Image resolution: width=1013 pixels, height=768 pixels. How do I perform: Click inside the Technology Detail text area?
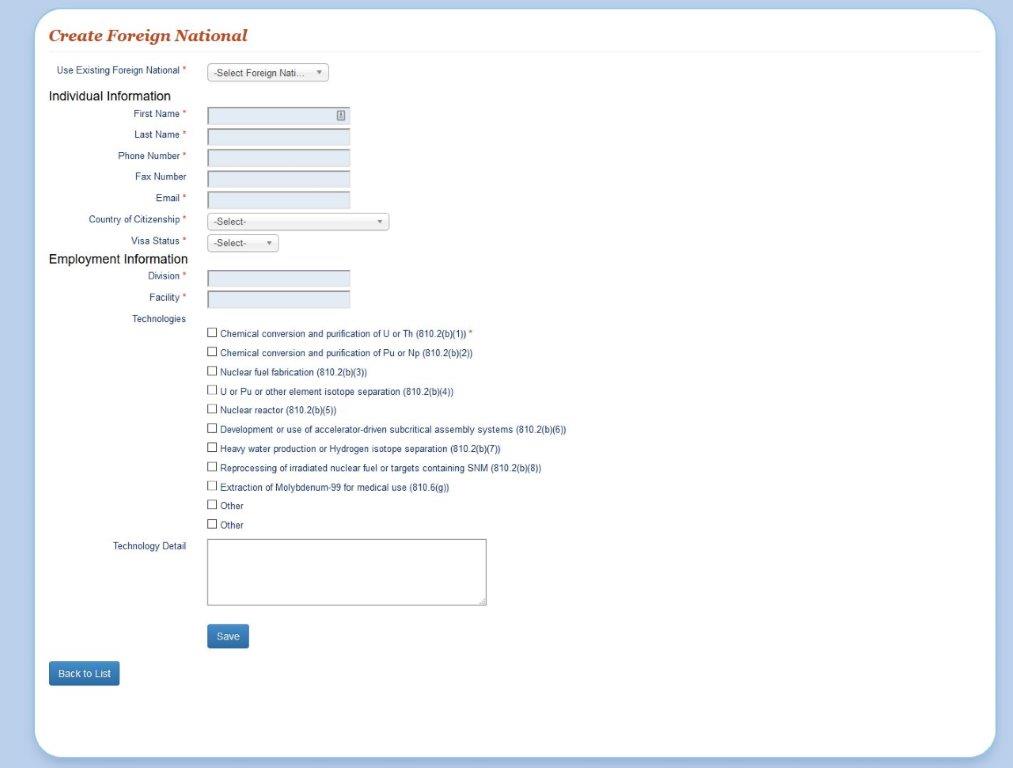tap(346, 572)
